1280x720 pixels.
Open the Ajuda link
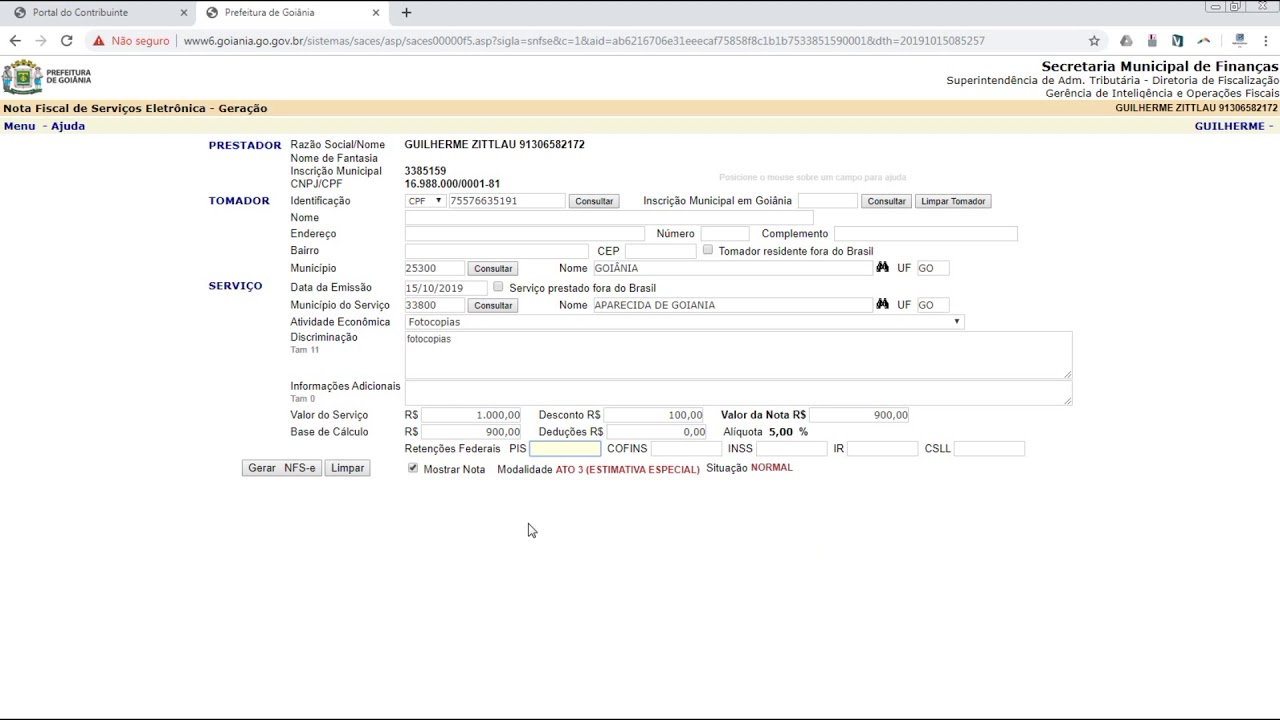[x=68, y=126]
